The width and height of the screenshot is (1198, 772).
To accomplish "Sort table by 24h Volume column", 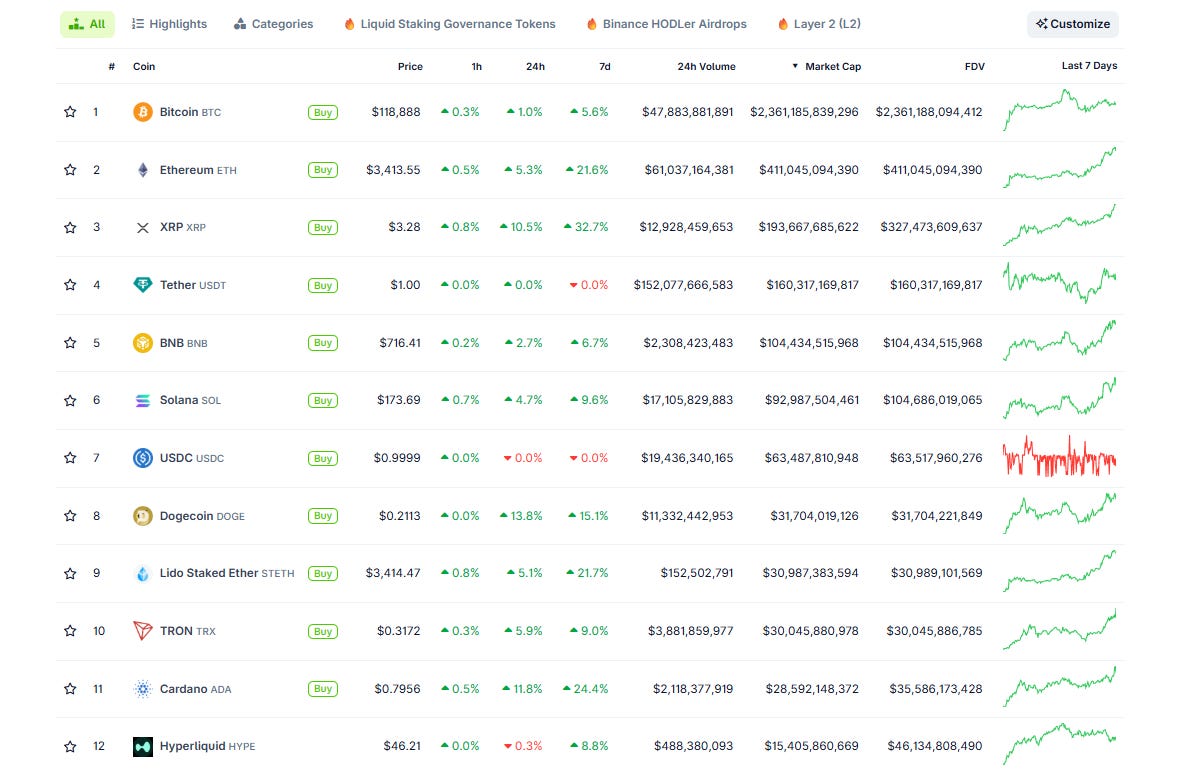I will coord(707,66).
